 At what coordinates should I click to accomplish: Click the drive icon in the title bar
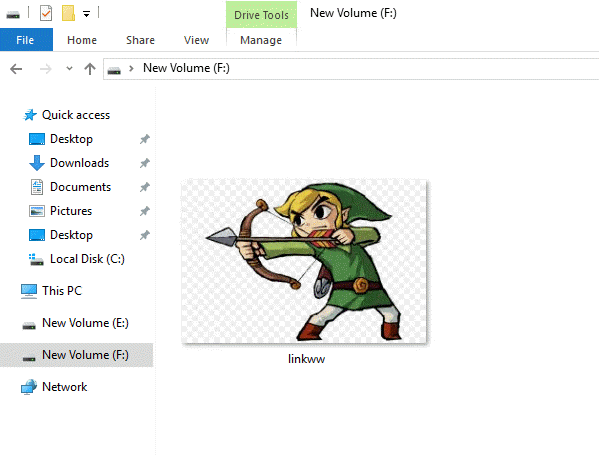[13, 15]
